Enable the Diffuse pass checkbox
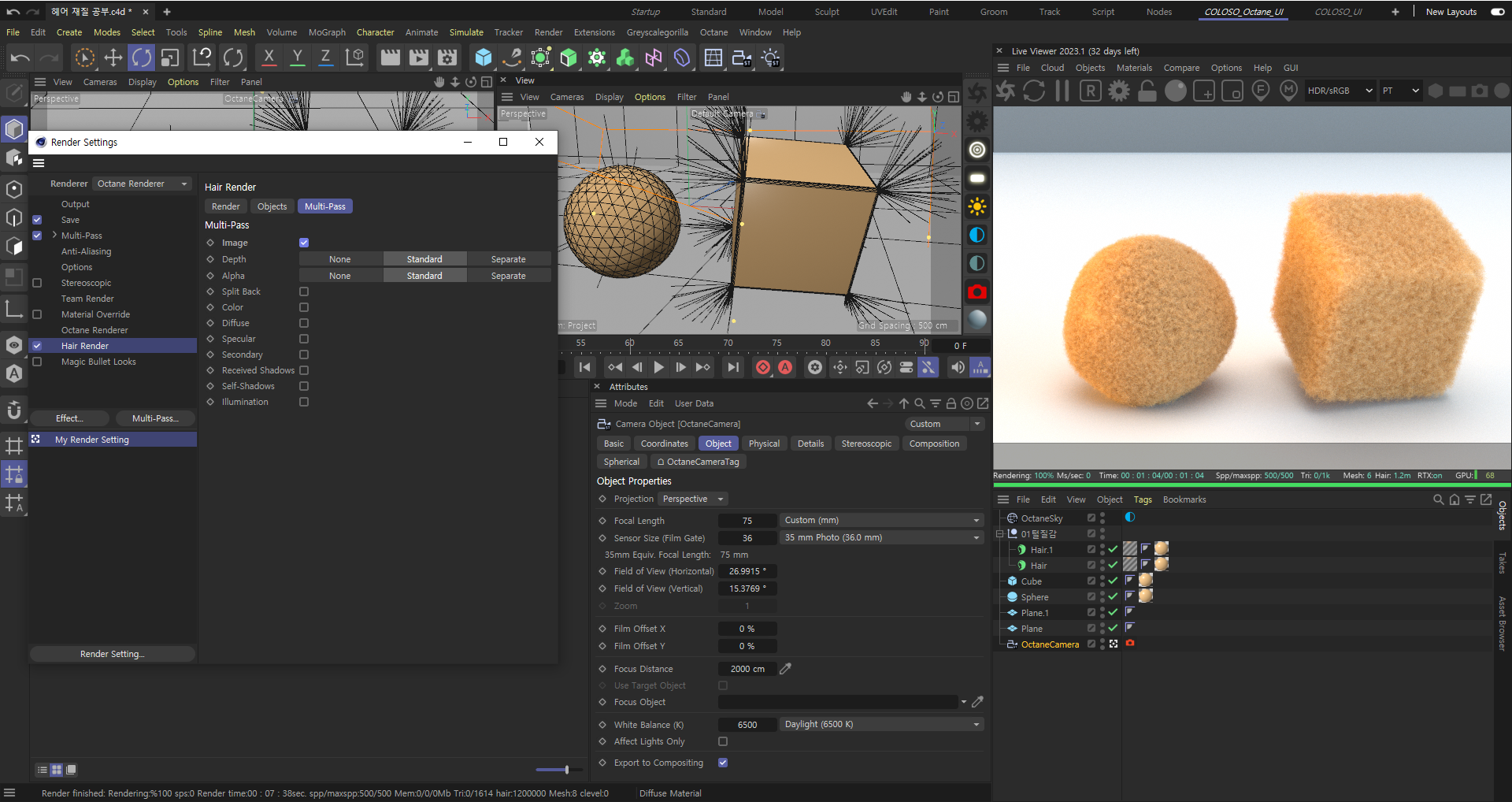Image resolution: width=1512 pixels, height=802 pixels. click(x=304, y=323)
